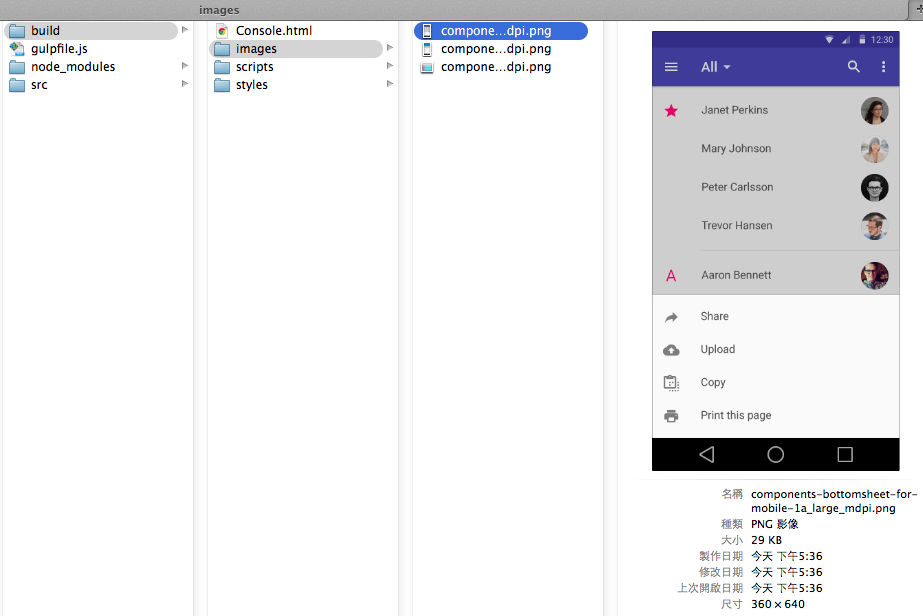Click the pink star beside Janet Perkins
Image resolution: width=923 pixels, height=616 pixels.
[x=671, y=110]
